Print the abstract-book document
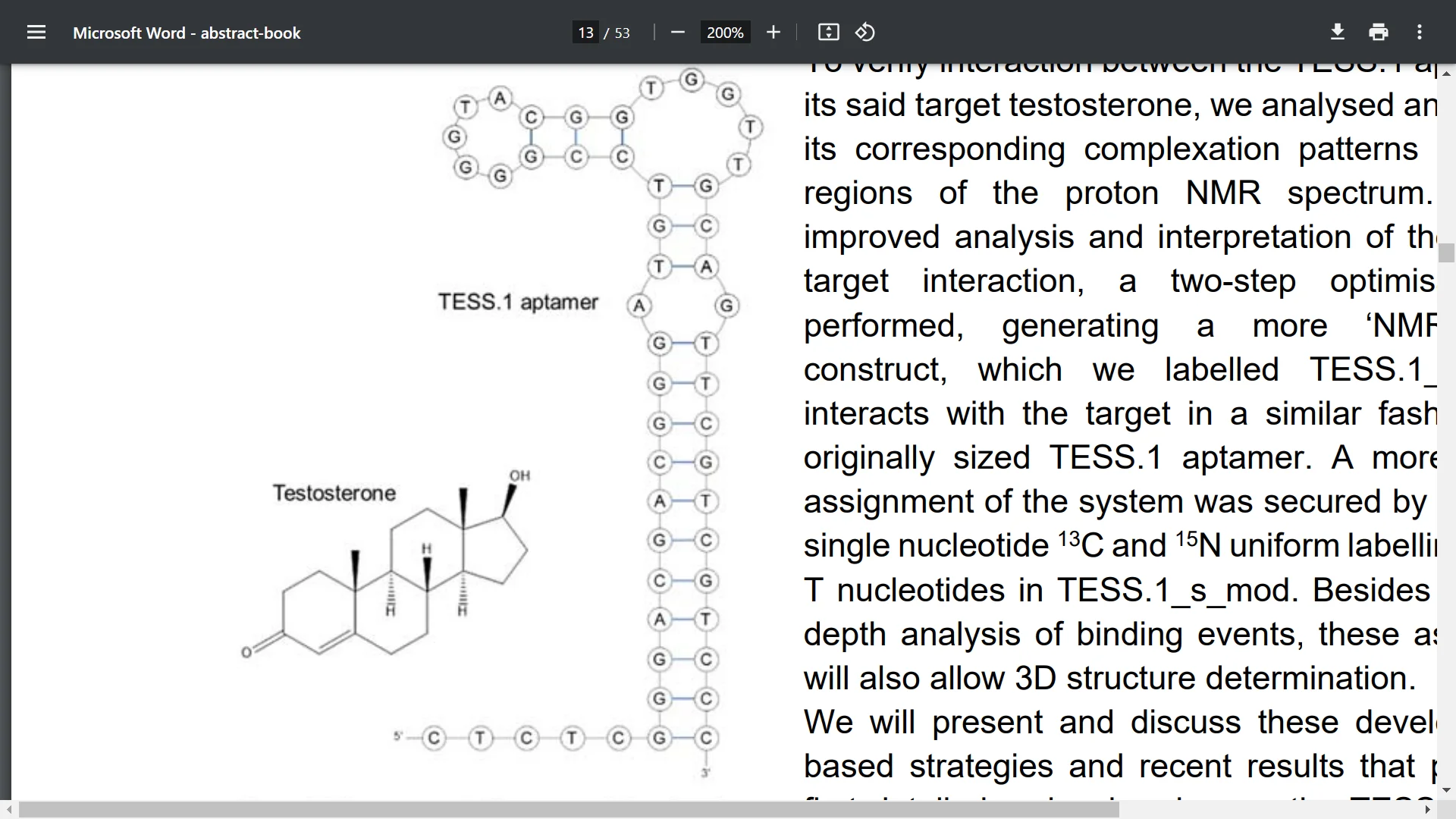Viewport: 1456px width, 819px height. pos(1378,33)
